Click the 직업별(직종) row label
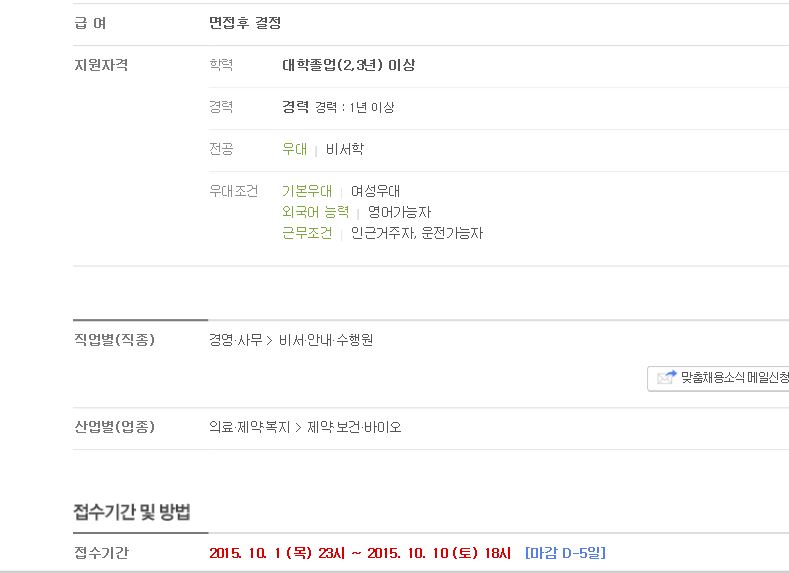Screen dimensions: 789x573 click(114, 340)
